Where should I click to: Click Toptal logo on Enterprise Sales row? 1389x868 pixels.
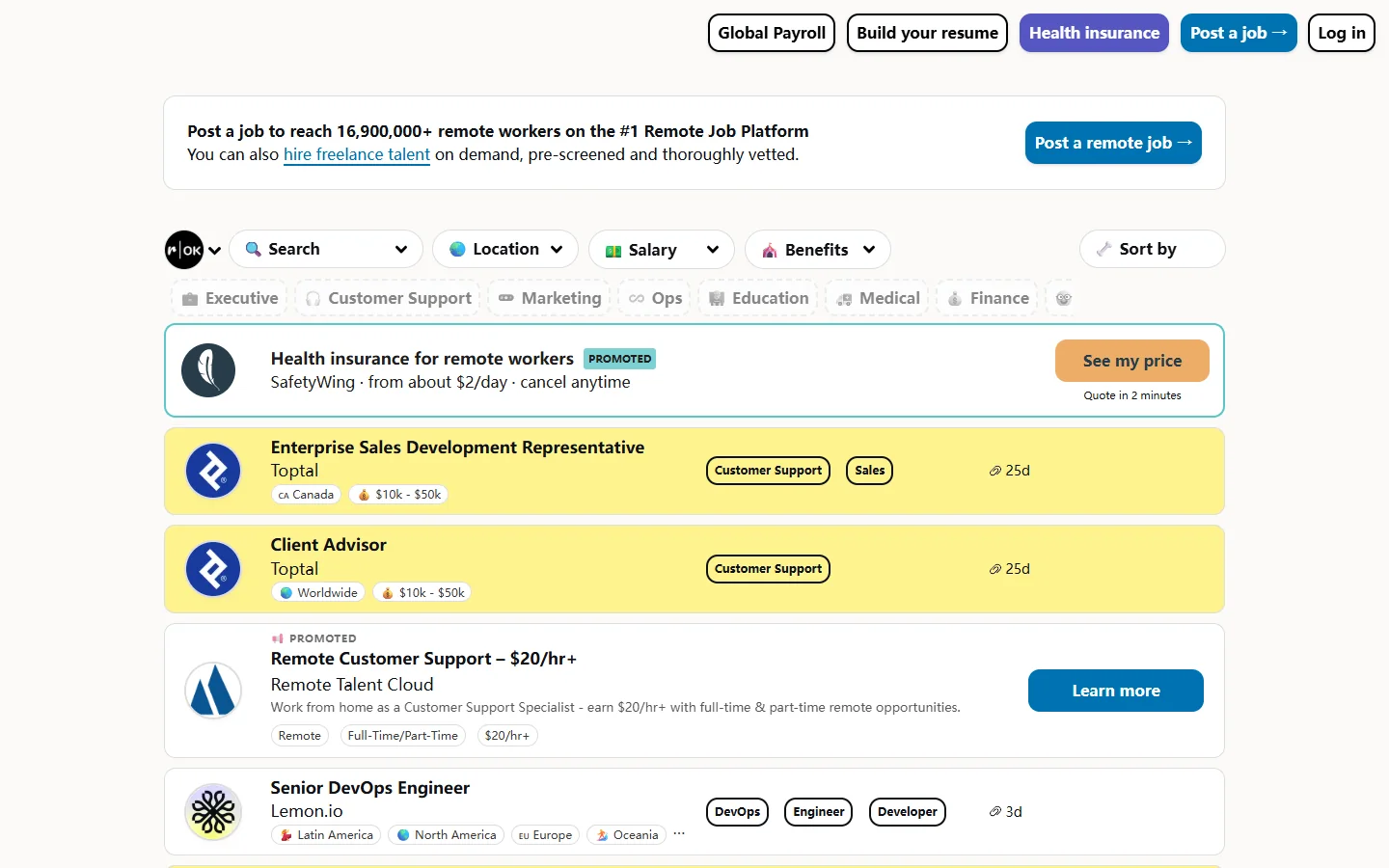[213, 471]
